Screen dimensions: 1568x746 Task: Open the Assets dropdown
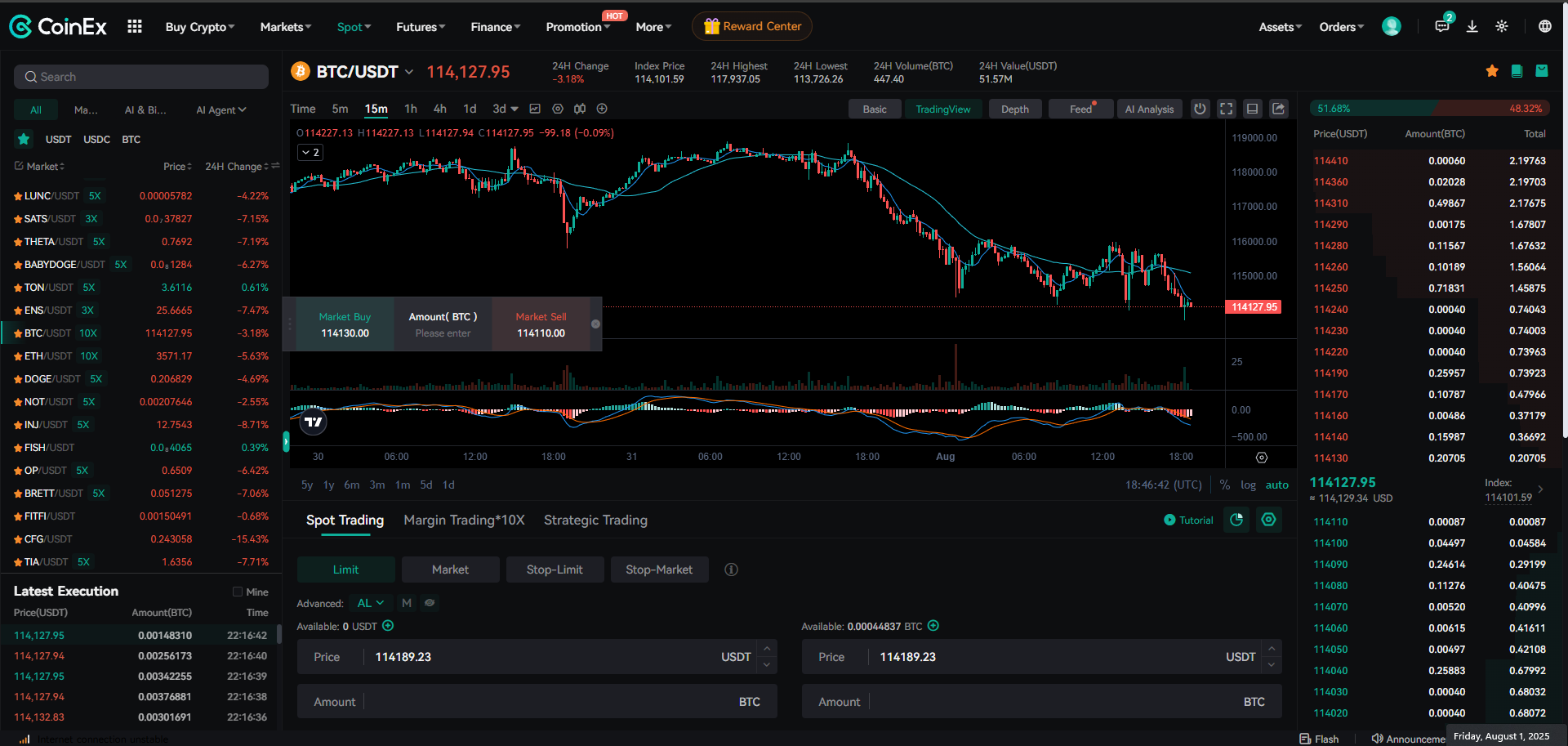(x=1281, y=27)
